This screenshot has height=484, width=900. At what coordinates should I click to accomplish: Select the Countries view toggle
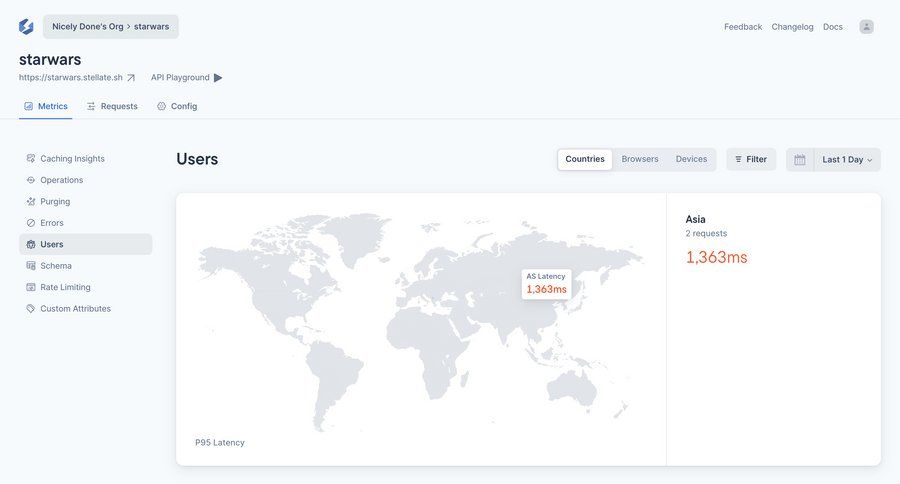click(x=585, y=159)
